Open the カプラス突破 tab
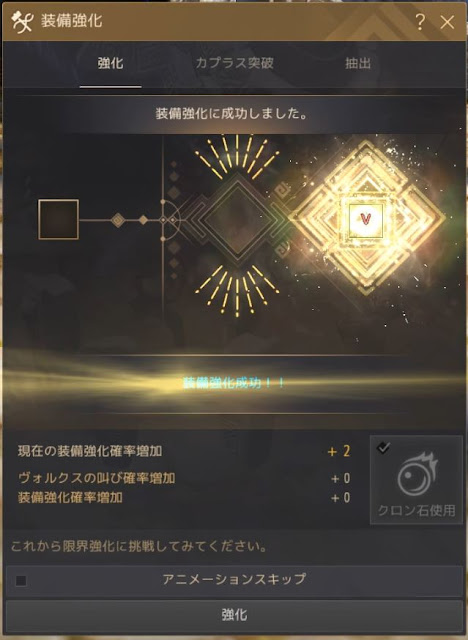Image resolution: width=468 pixels, height=640 pixels. click(234, 63)
